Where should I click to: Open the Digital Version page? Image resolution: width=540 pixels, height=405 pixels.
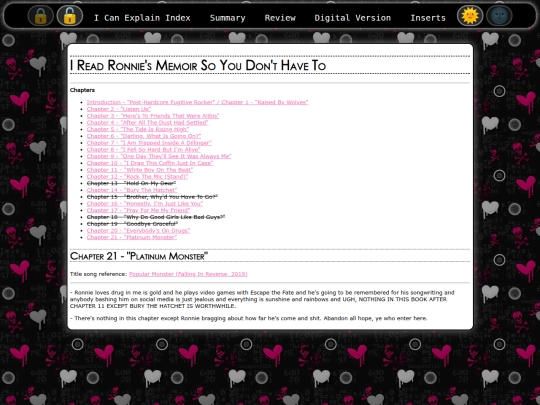353,18
